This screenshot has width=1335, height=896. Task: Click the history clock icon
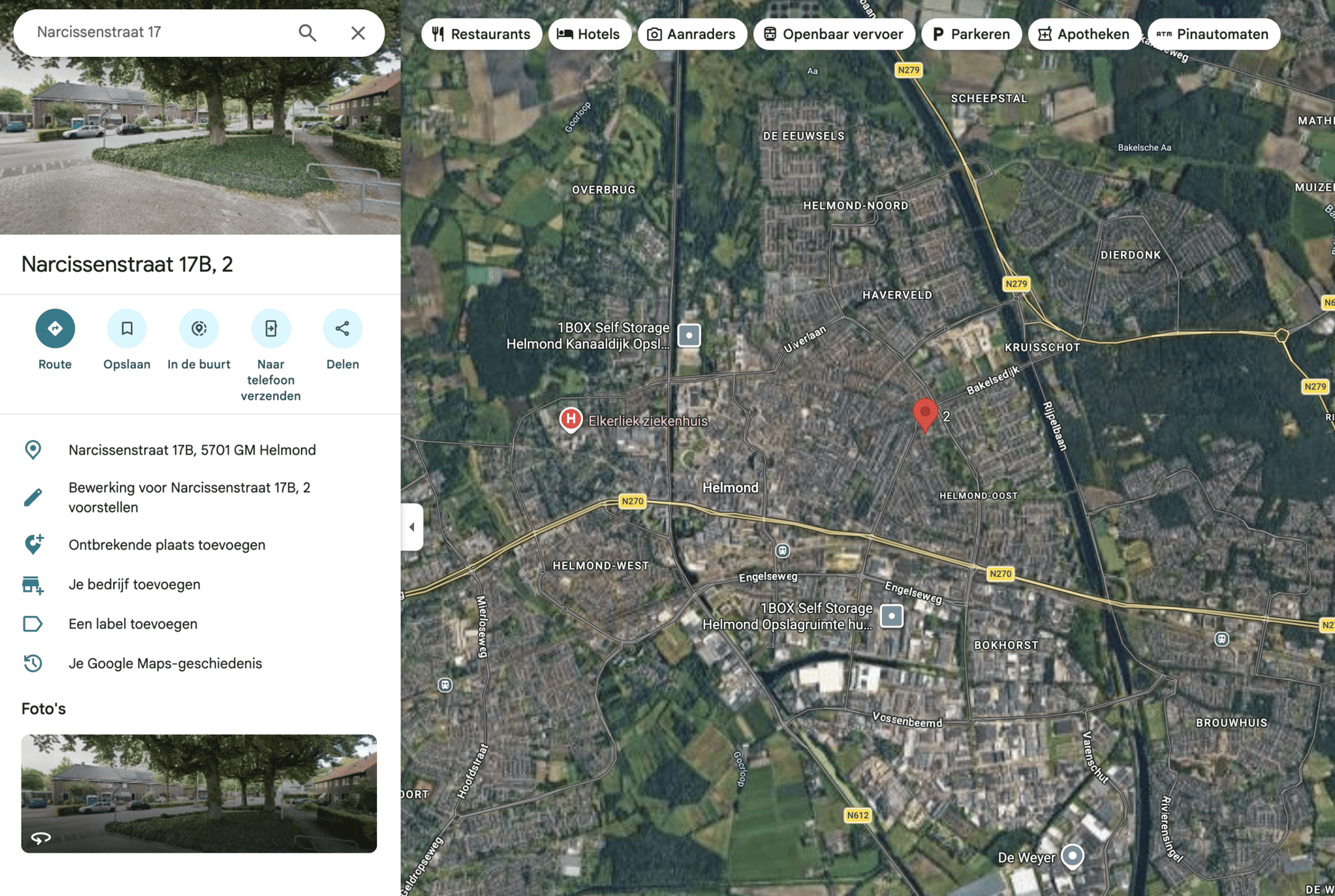click(33, 664)
